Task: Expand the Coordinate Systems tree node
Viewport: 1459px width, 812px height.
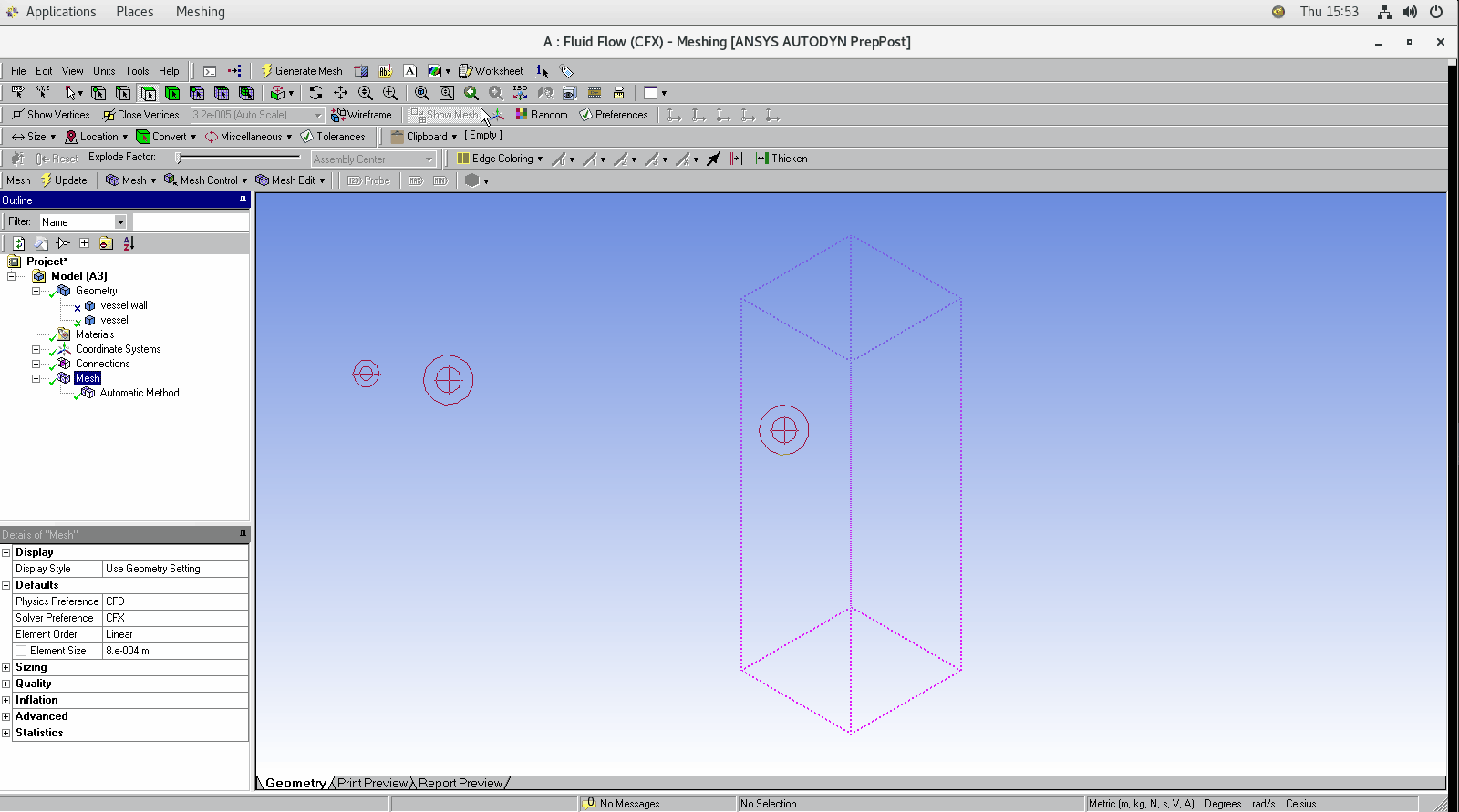Action: (36, 349)
